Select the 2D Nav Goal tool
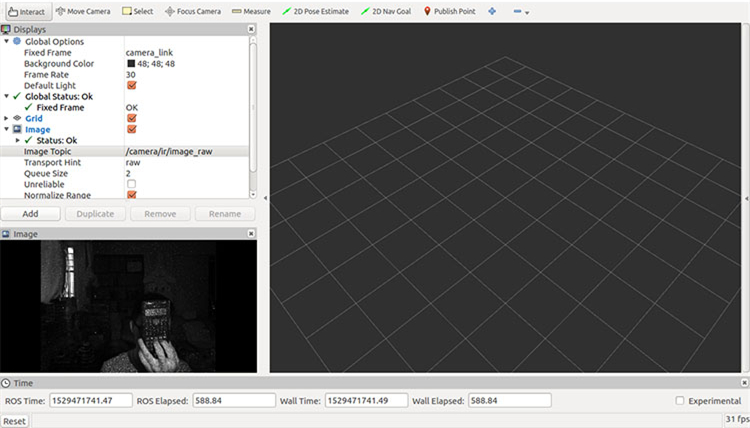 387,11
